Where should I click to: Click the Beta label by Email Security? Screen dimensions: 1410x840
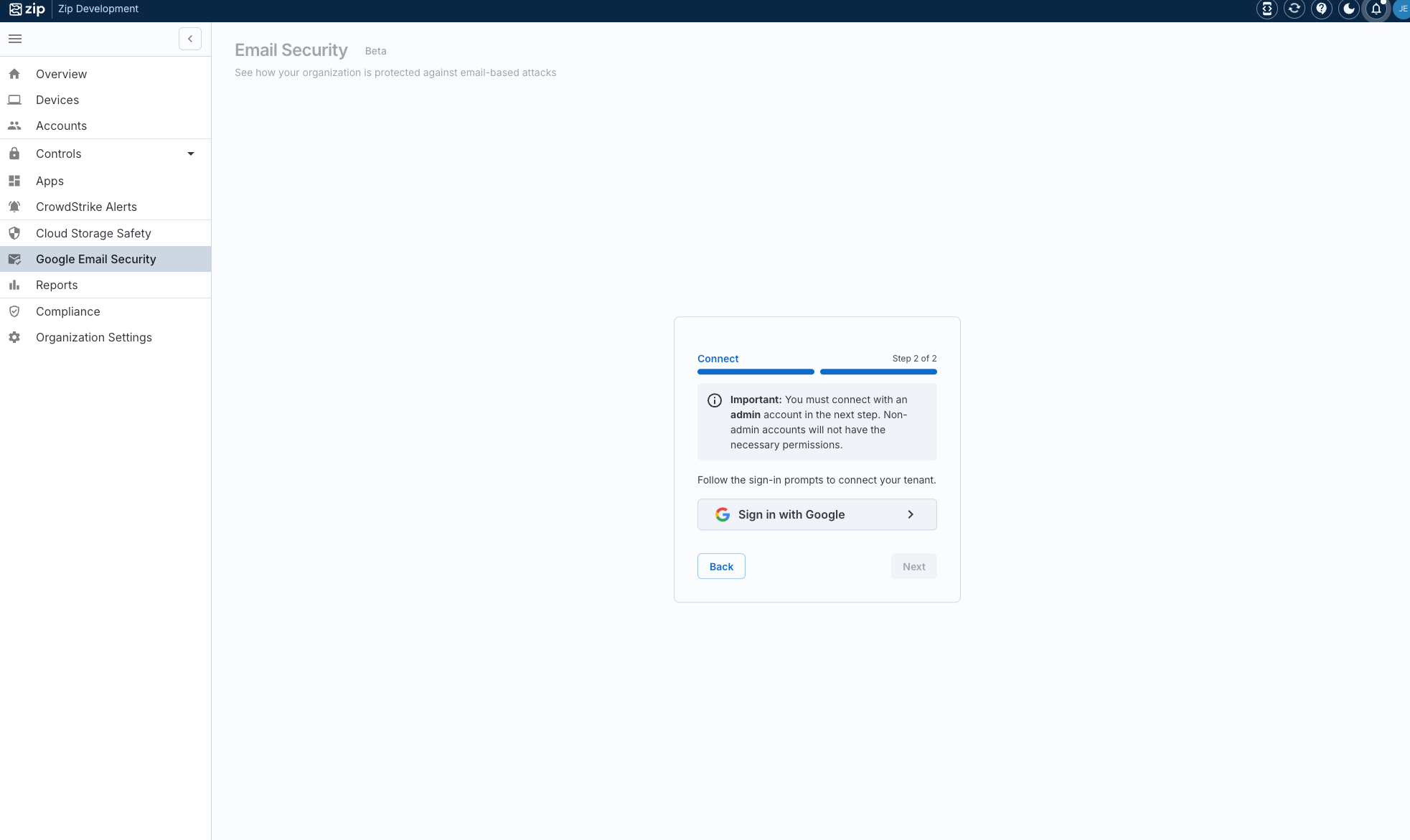click(375, 51)
